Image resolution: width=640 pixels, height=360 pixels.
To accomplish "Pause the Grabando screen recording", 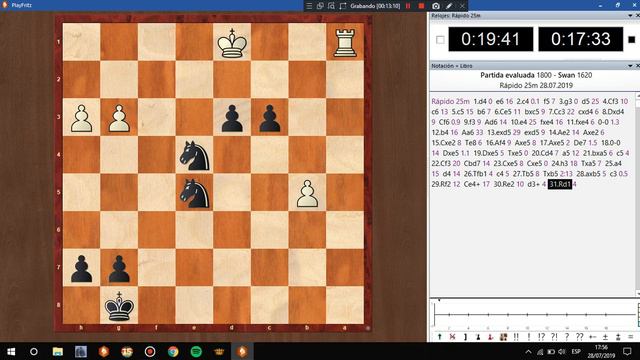I will point(408,6).
